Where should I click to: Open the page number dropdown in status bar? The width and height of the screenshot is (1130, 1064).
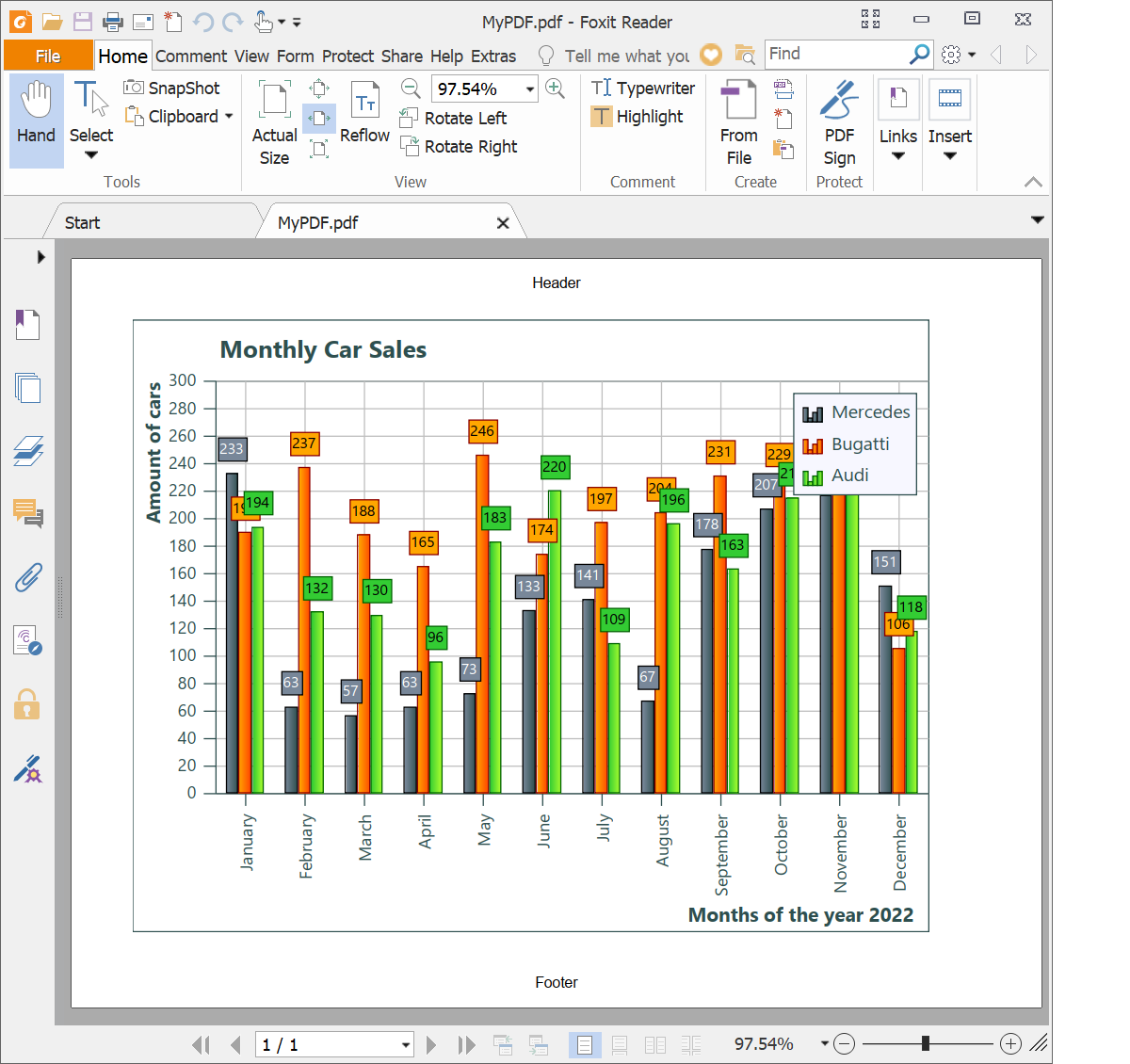[406, 1045]
